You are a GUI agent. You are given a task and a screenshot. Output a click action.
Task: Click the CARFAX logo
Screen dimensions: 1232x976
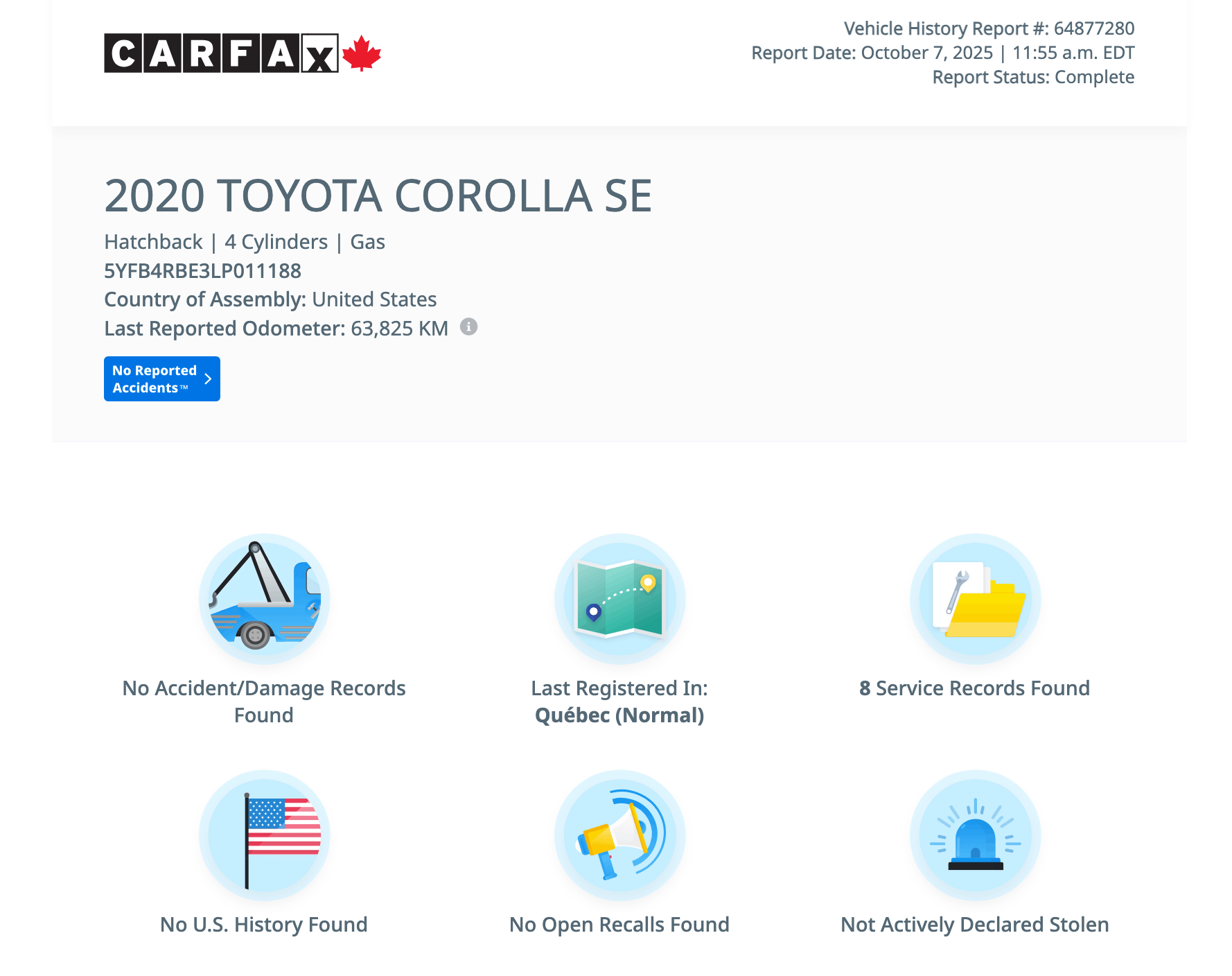(x=221, y=53)
